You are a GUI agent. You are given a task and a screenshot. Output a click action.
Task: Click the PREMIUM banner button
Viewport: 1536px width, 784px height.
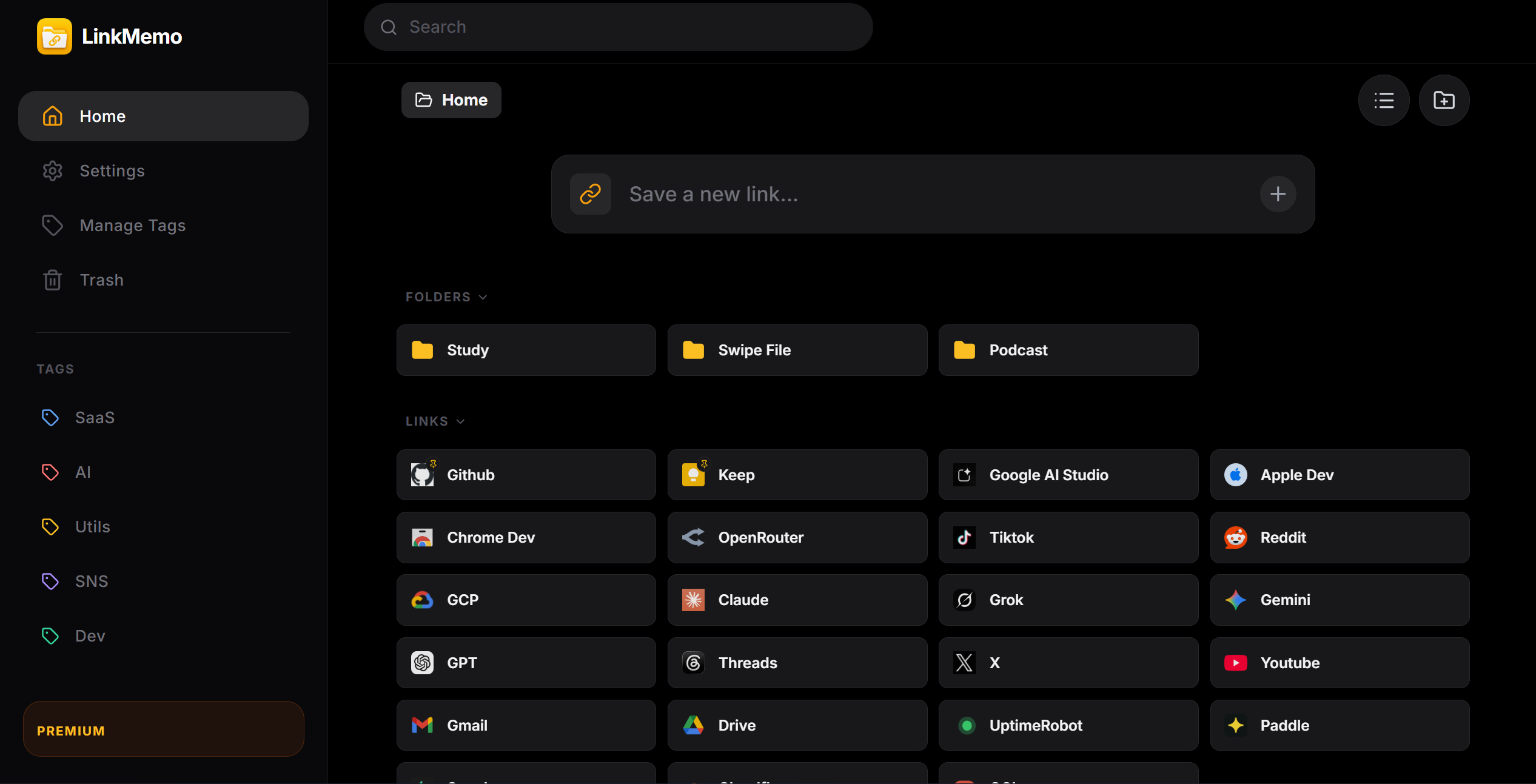coord(163,729)
